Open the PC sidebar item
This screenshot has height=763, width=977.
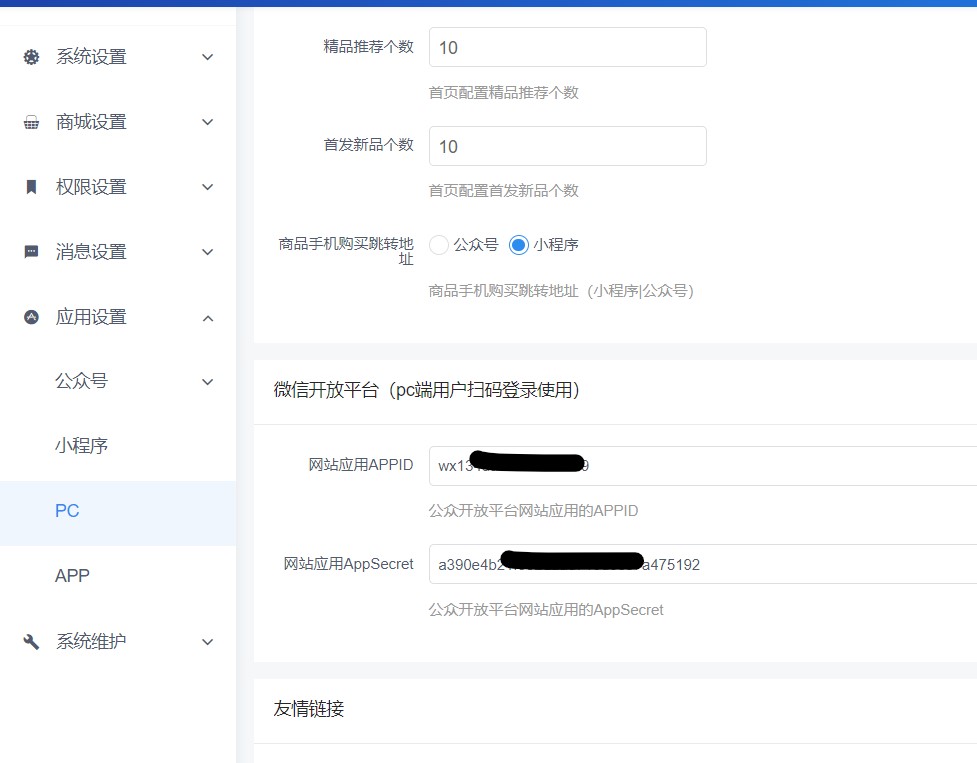click(118, 512)
